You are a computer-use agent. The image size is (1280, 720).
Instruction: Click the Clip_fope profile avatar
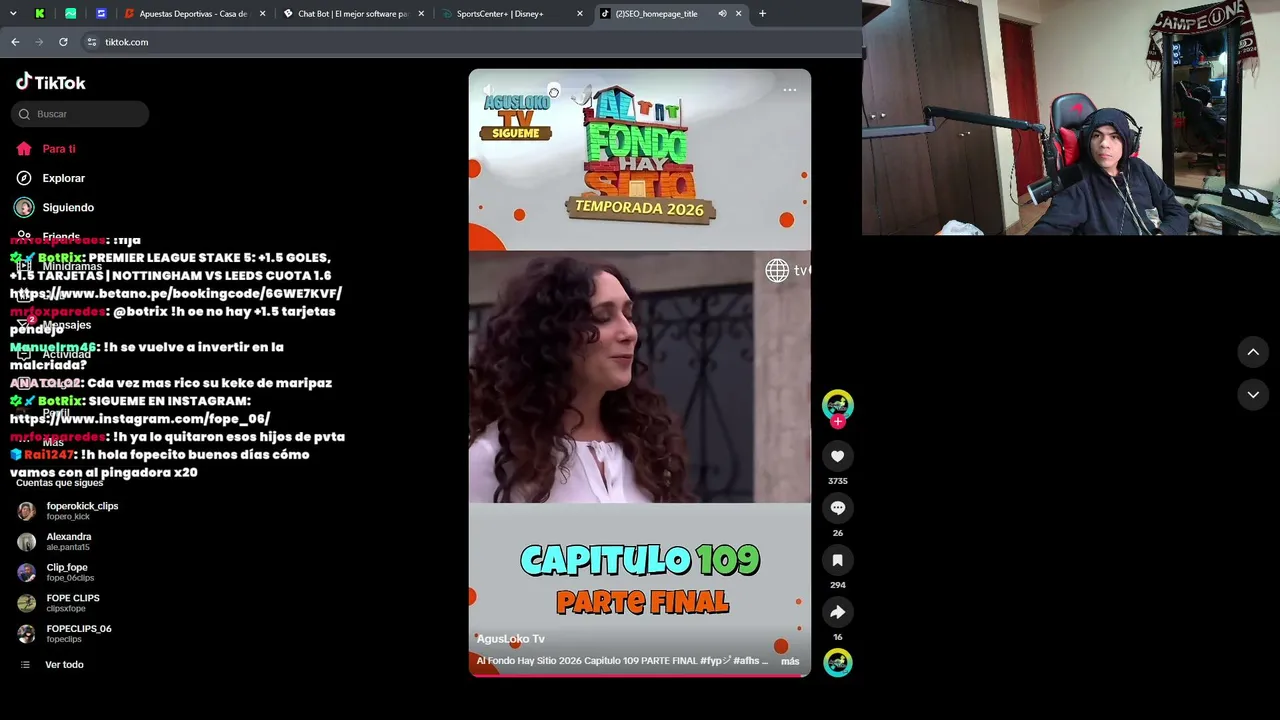pos(27,573)
